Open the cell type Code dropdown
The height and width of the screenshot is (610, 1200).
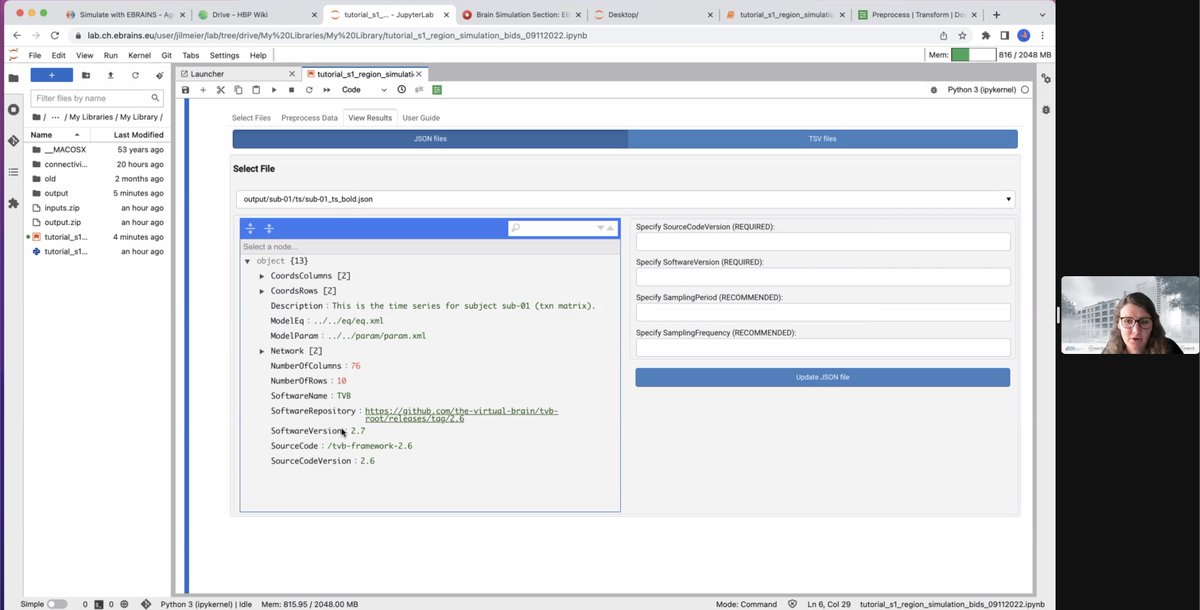pyautogui.click(x=364, y=90)
